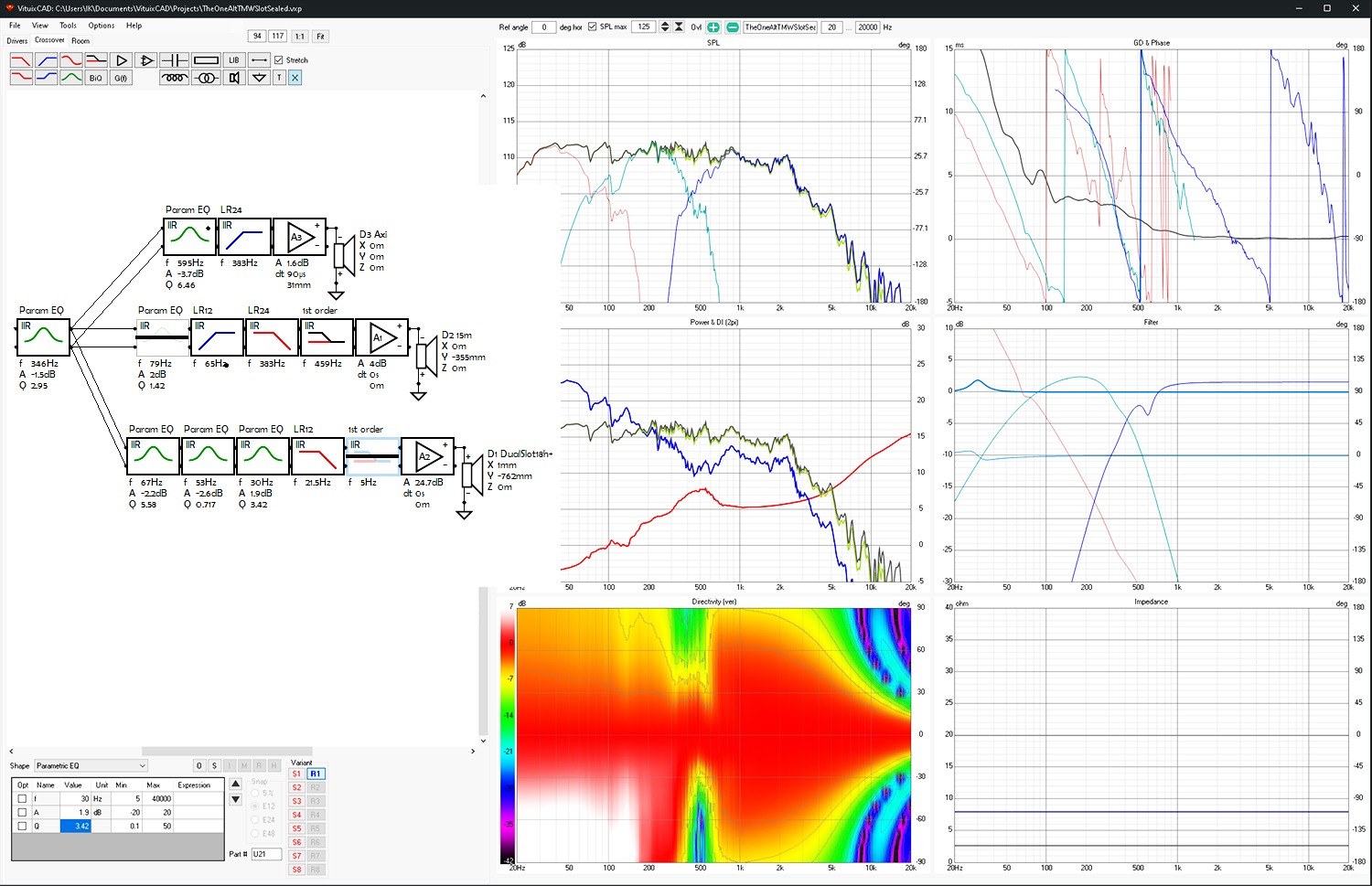Click the Part # field U21

266,854
